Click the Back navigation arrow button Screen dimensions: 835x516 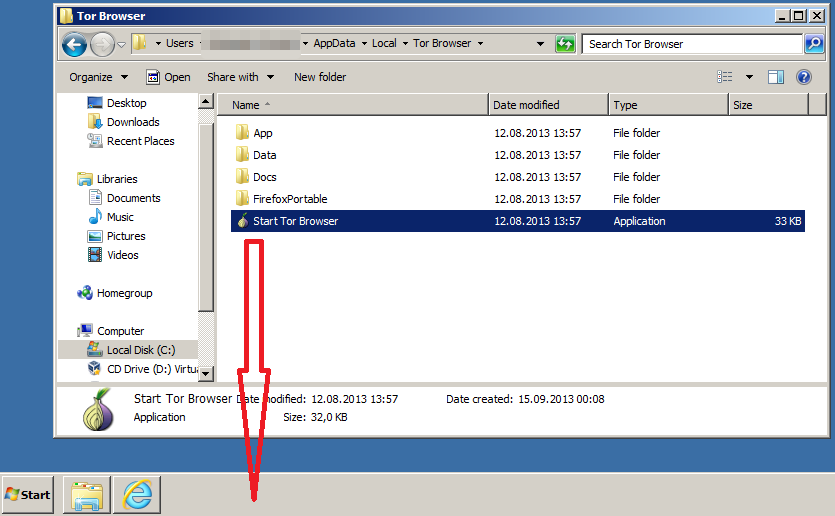[74, 44]
